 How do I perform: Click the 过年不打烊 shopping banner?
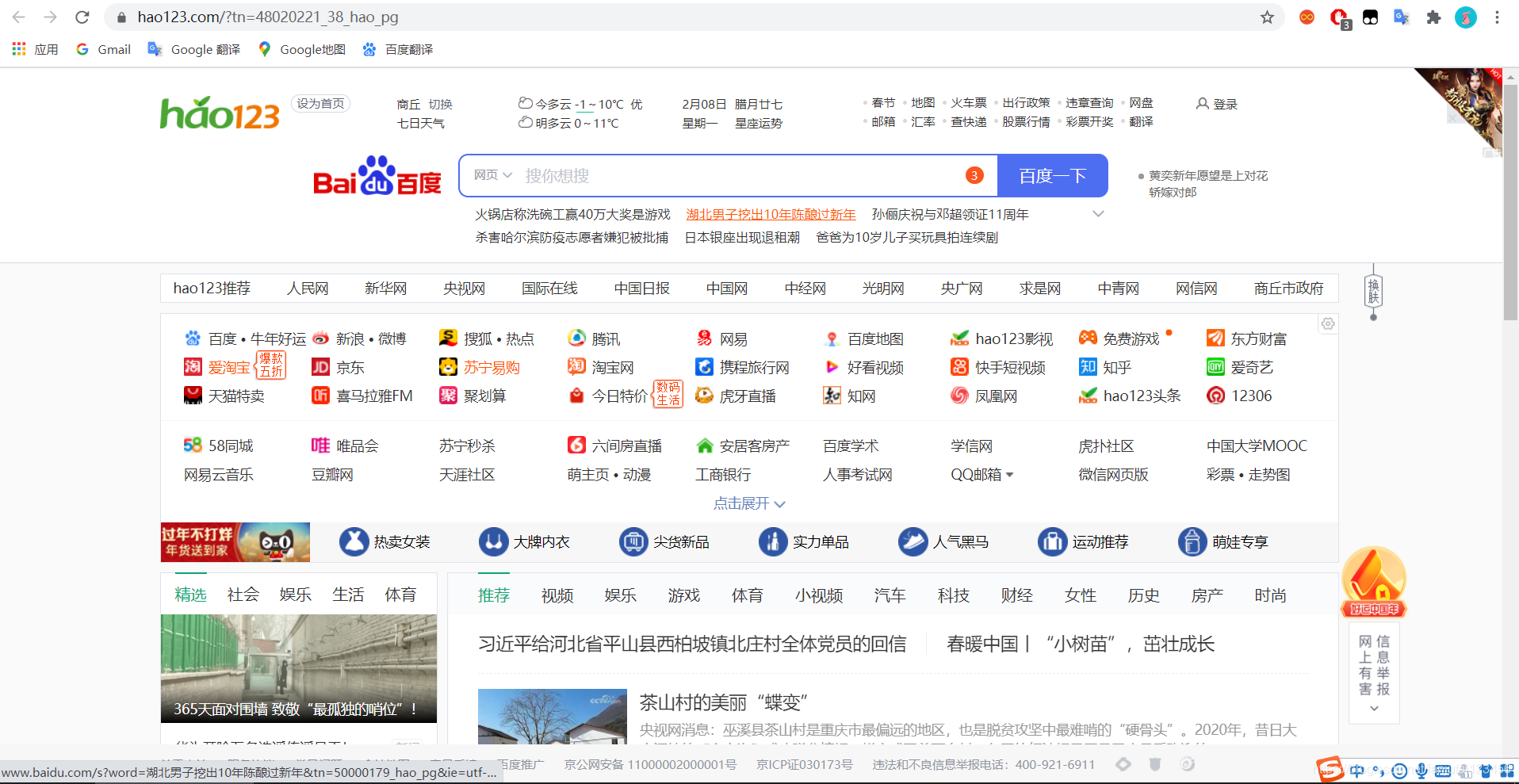(x=235, y=542)
